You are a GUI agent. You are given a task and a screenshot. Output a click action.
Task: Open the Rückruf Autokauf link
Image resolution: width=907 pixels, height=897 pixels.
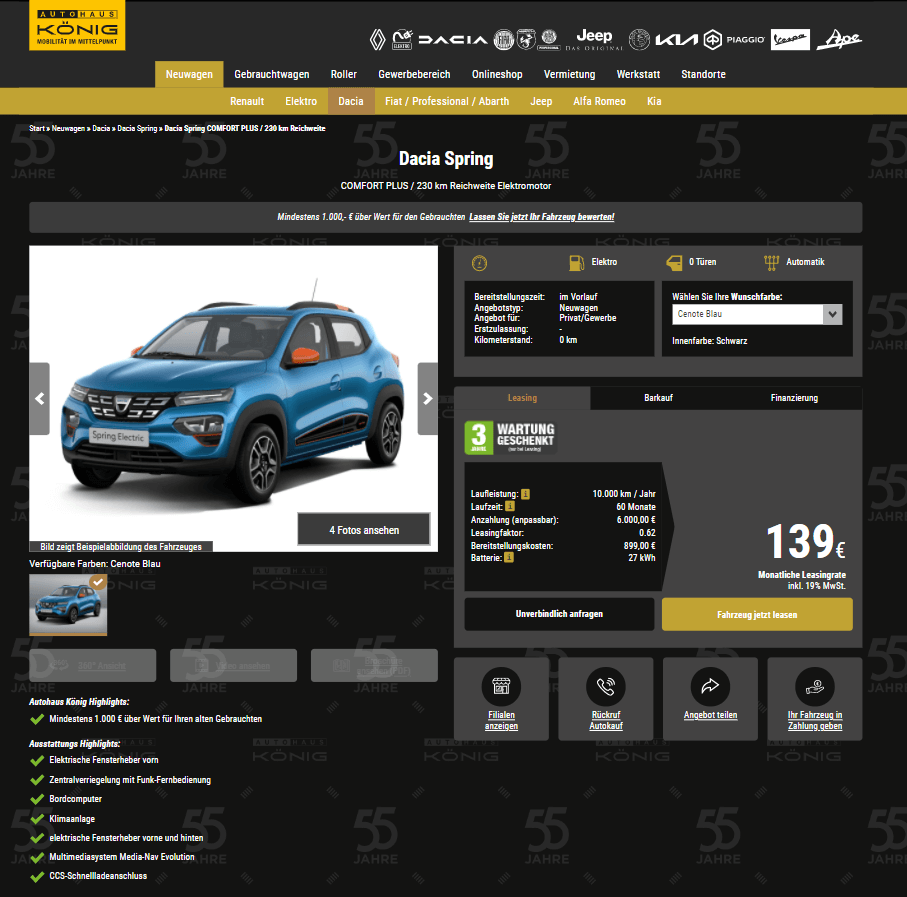click(606, 721)
